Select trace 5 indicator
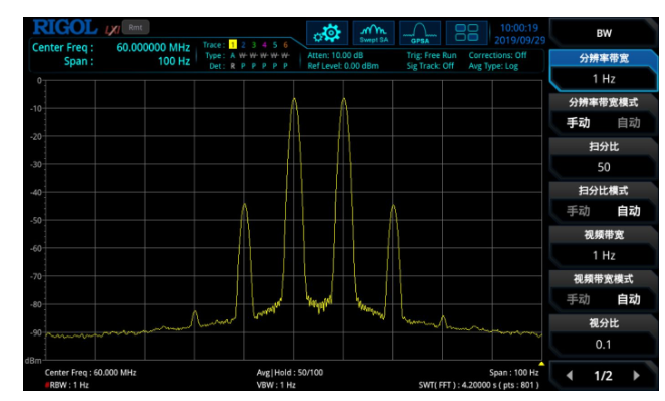Screen dimensions: 665x401 (x=275, y=45)
